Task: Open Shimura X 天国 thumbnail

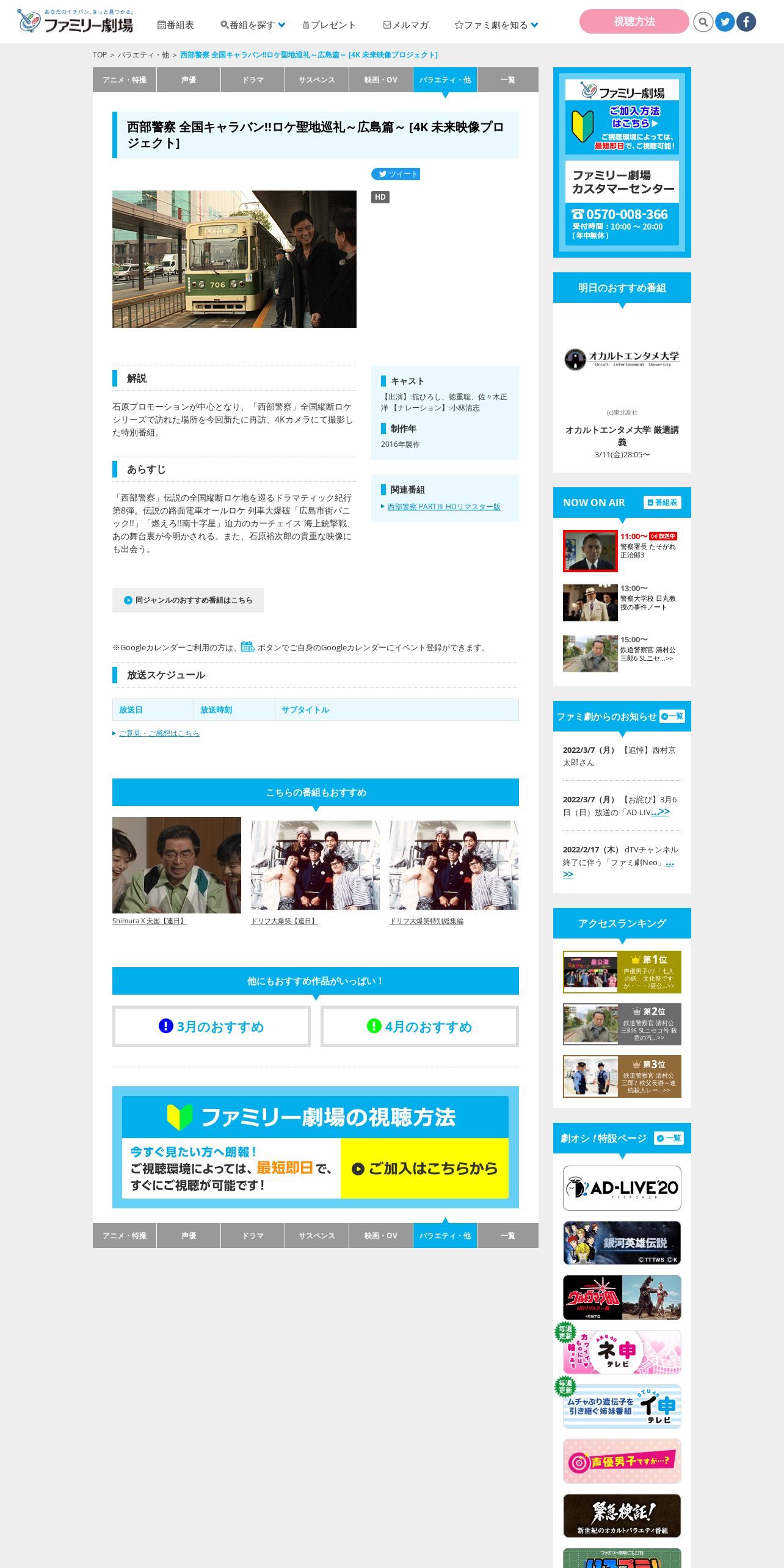Action: 176,865
